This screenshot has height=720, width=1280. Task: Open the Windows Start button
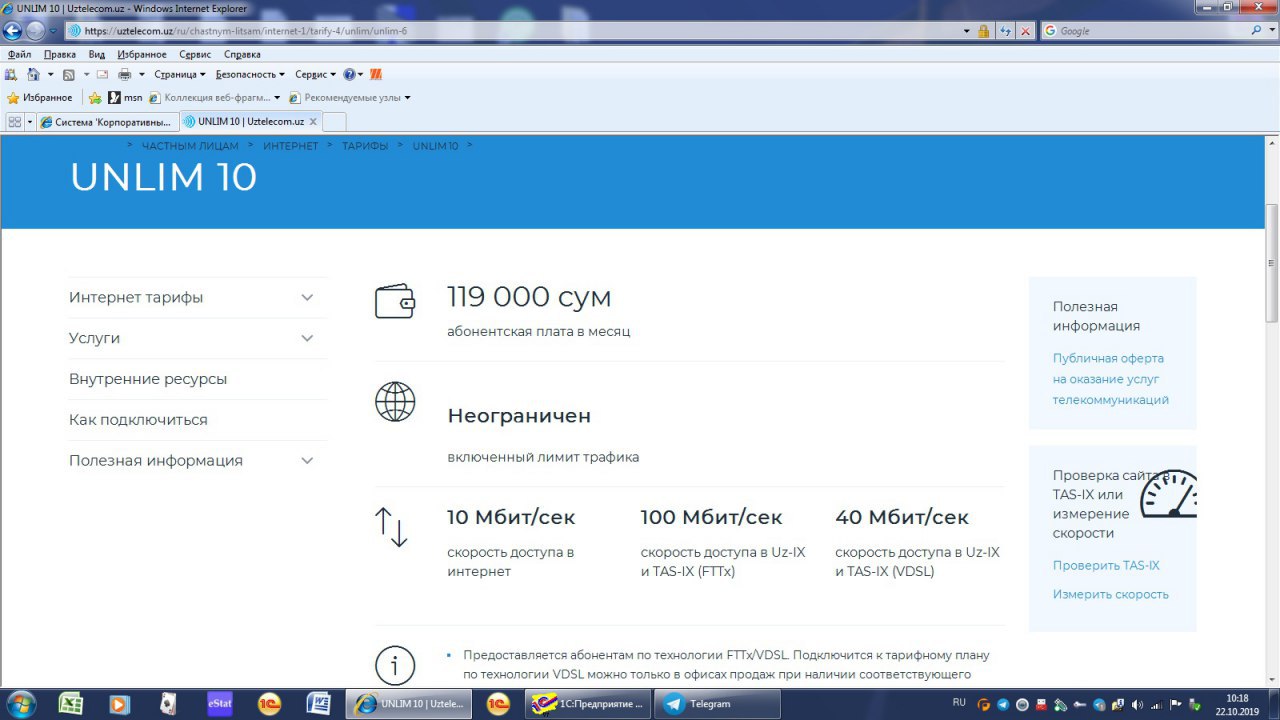[x=21, y=703]
